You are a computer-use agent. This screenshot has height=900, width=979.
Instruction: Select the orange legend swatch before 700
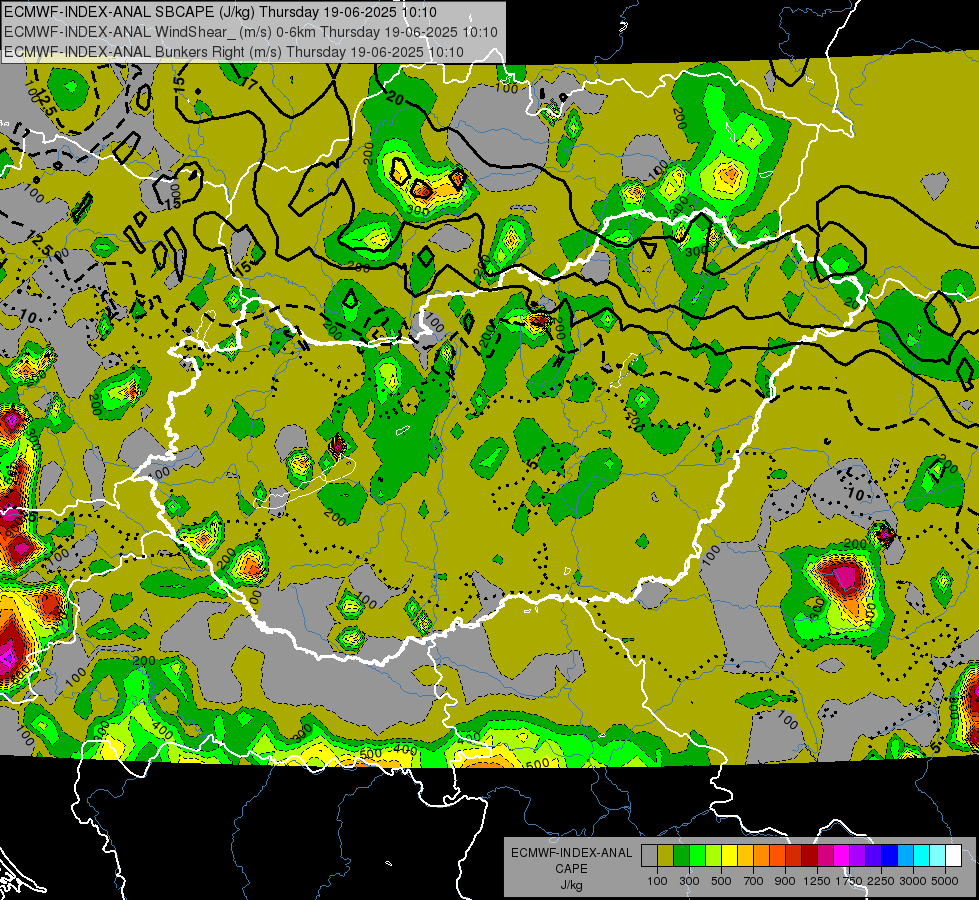coord(762,856)
